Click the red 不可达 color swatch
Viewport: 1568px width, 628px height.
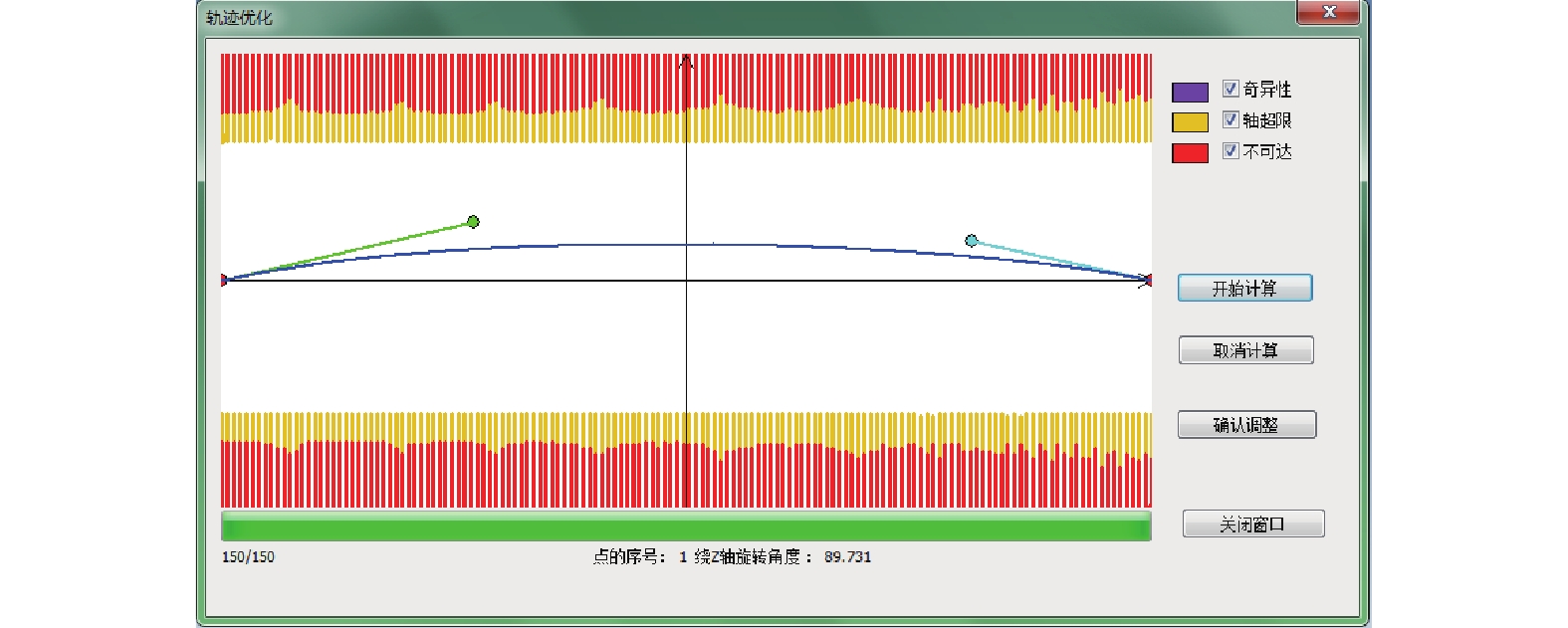coord(1190,152)
